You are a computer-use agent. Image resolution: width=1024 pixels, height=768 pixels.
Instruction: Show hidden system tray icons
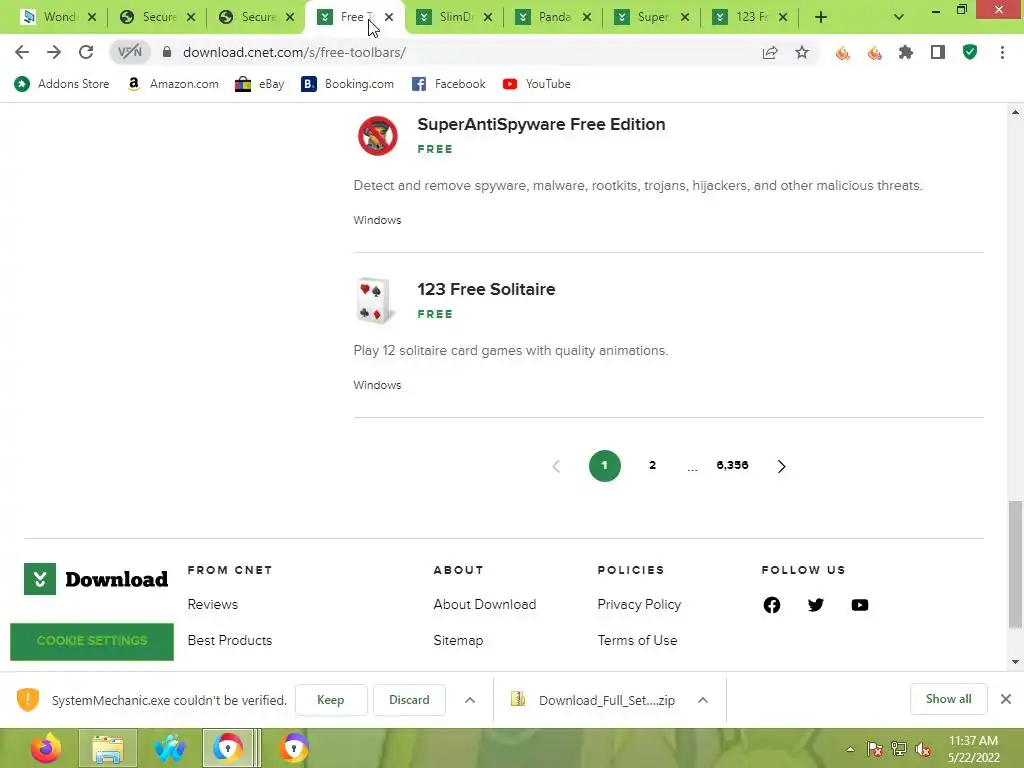850,749
